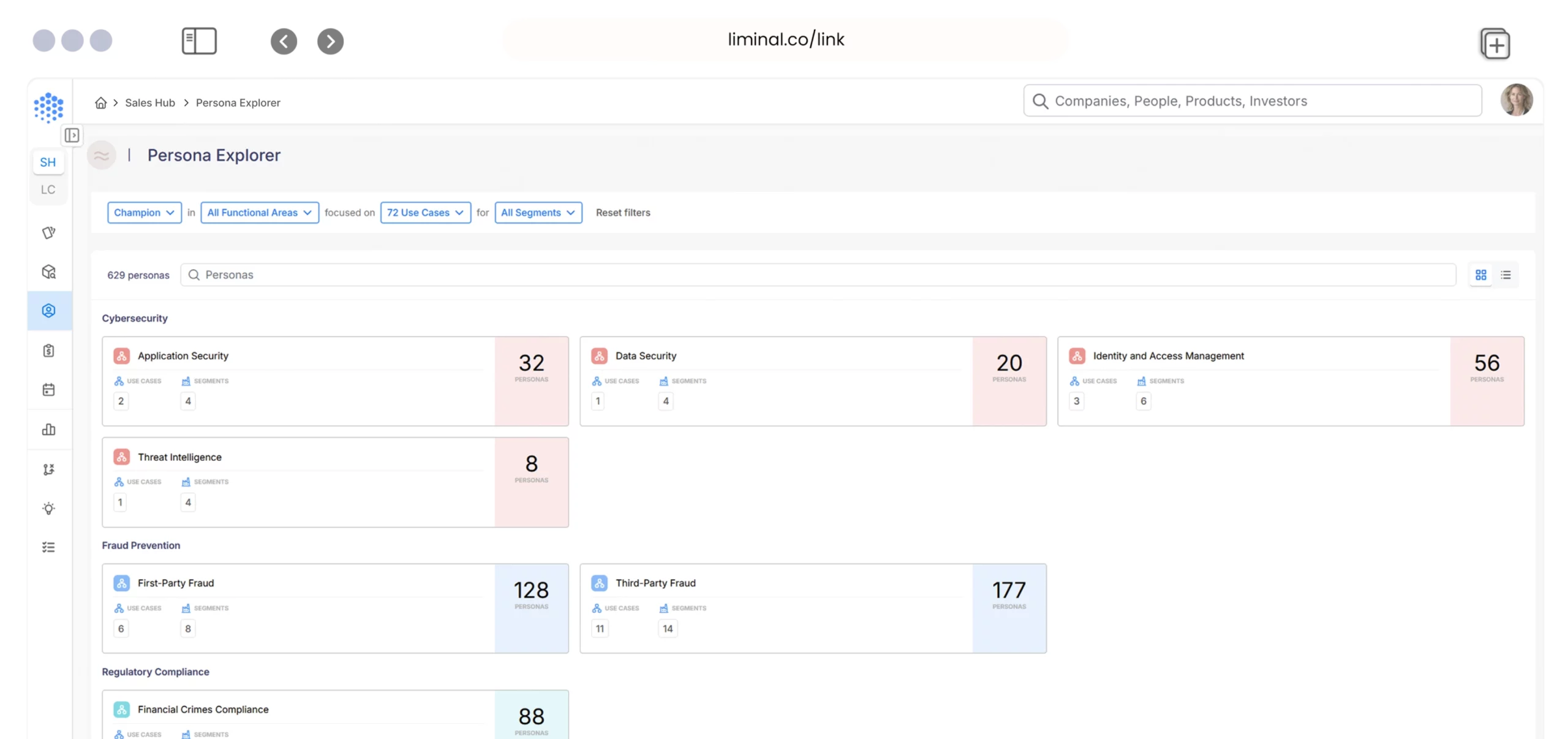This screenshot has height=739, width=1568.
Task: Open the checklist icon in sidebar
Action: 48,547
